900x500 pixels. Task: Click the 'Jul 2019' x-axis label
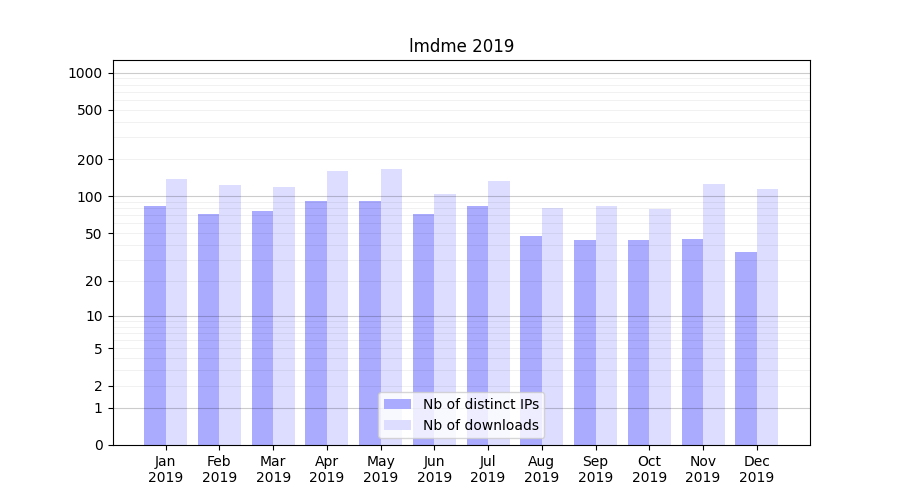[x=488, y=469]
